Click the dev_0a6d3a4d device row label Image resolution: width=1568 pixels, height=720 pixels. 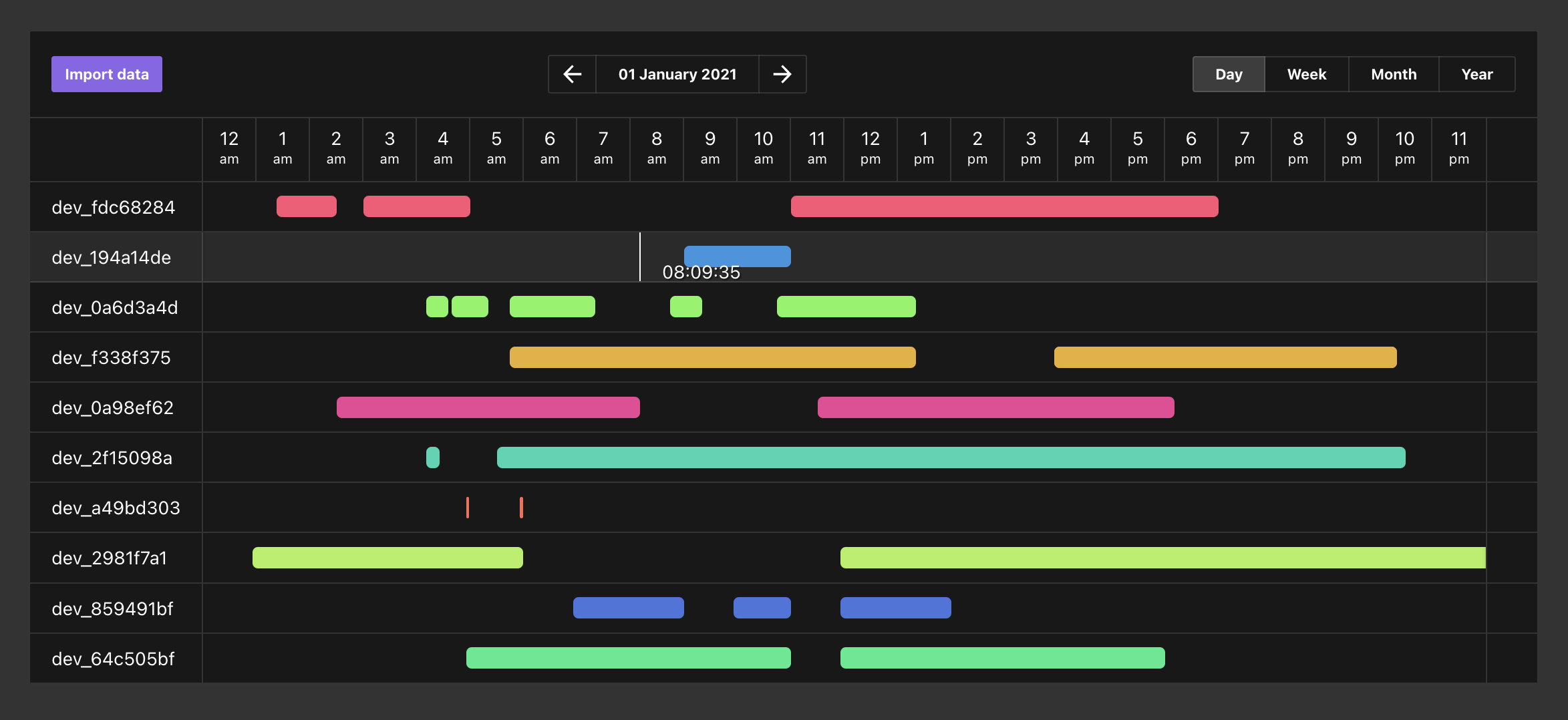pyautogui.click(x=115, y=307)
